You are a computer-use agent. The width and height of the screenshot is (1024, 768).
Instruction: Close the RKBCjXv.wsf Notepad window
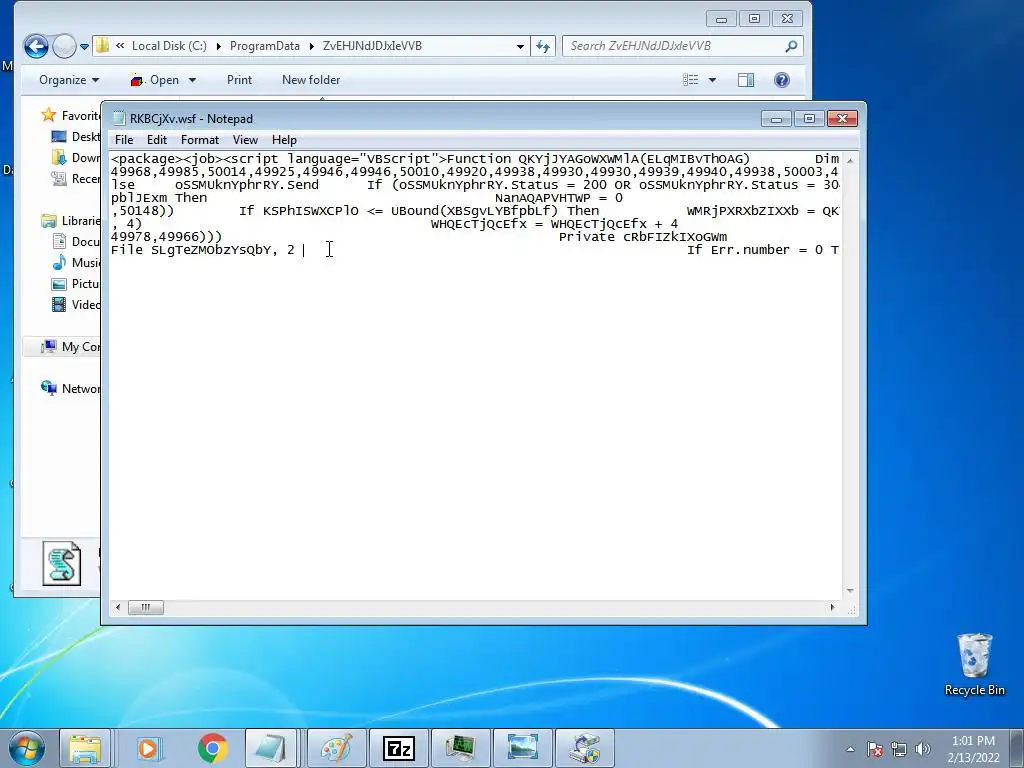842,119
